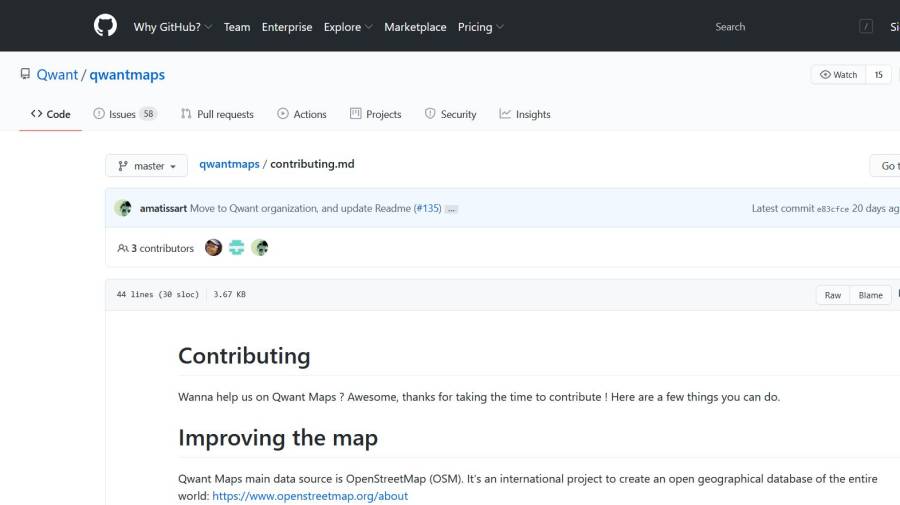Click the slash shortcut key icon in search
The image size is (900, 505).
coord(866,26)
